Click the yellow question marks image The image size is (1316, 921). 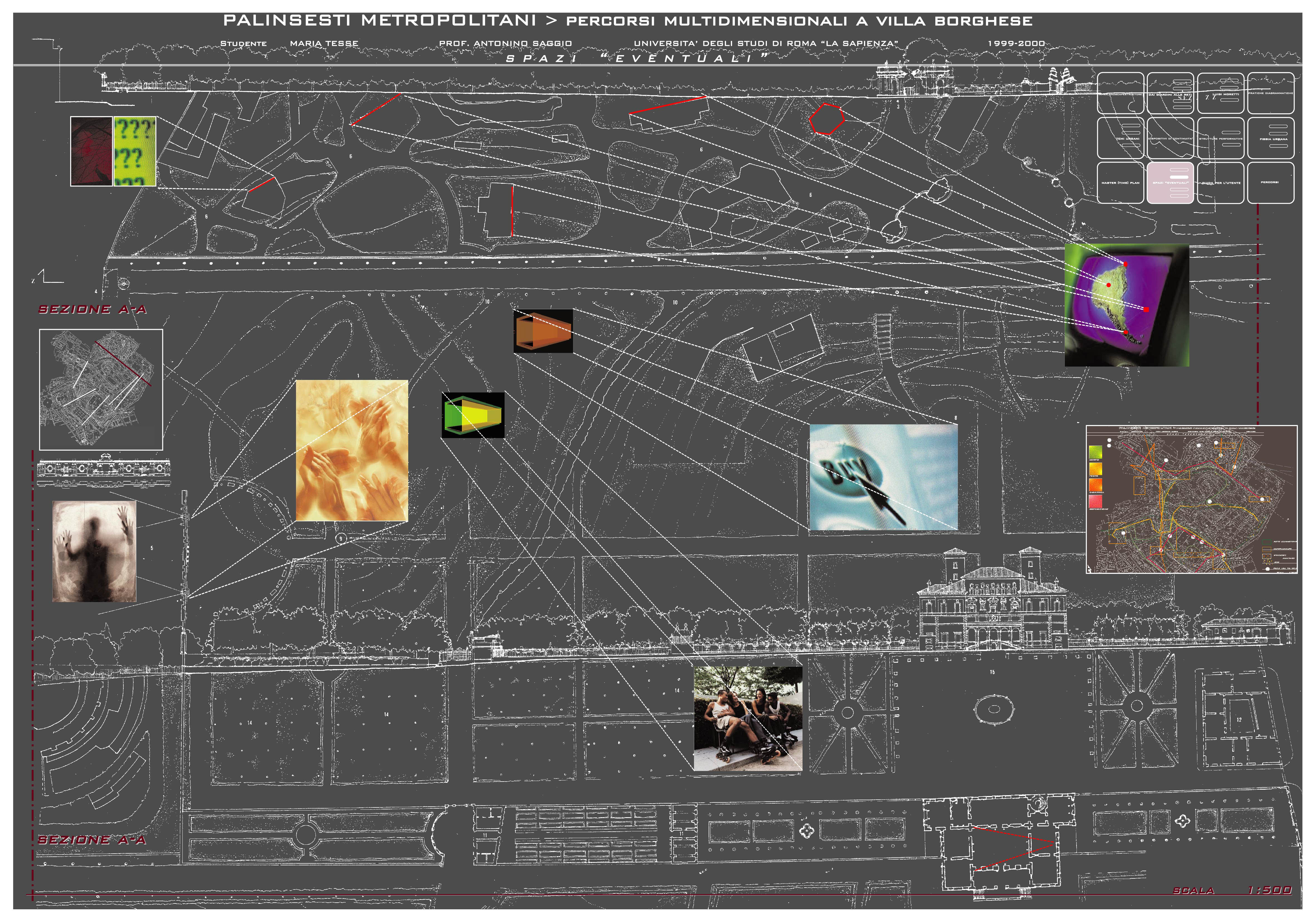(135, 151)
